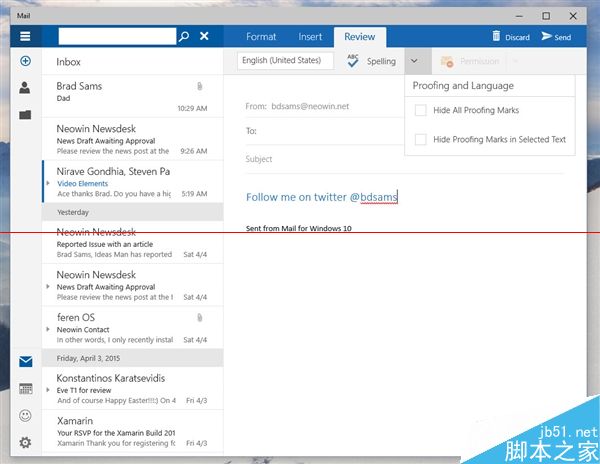Clear search with the X icon

coord(204,36)
